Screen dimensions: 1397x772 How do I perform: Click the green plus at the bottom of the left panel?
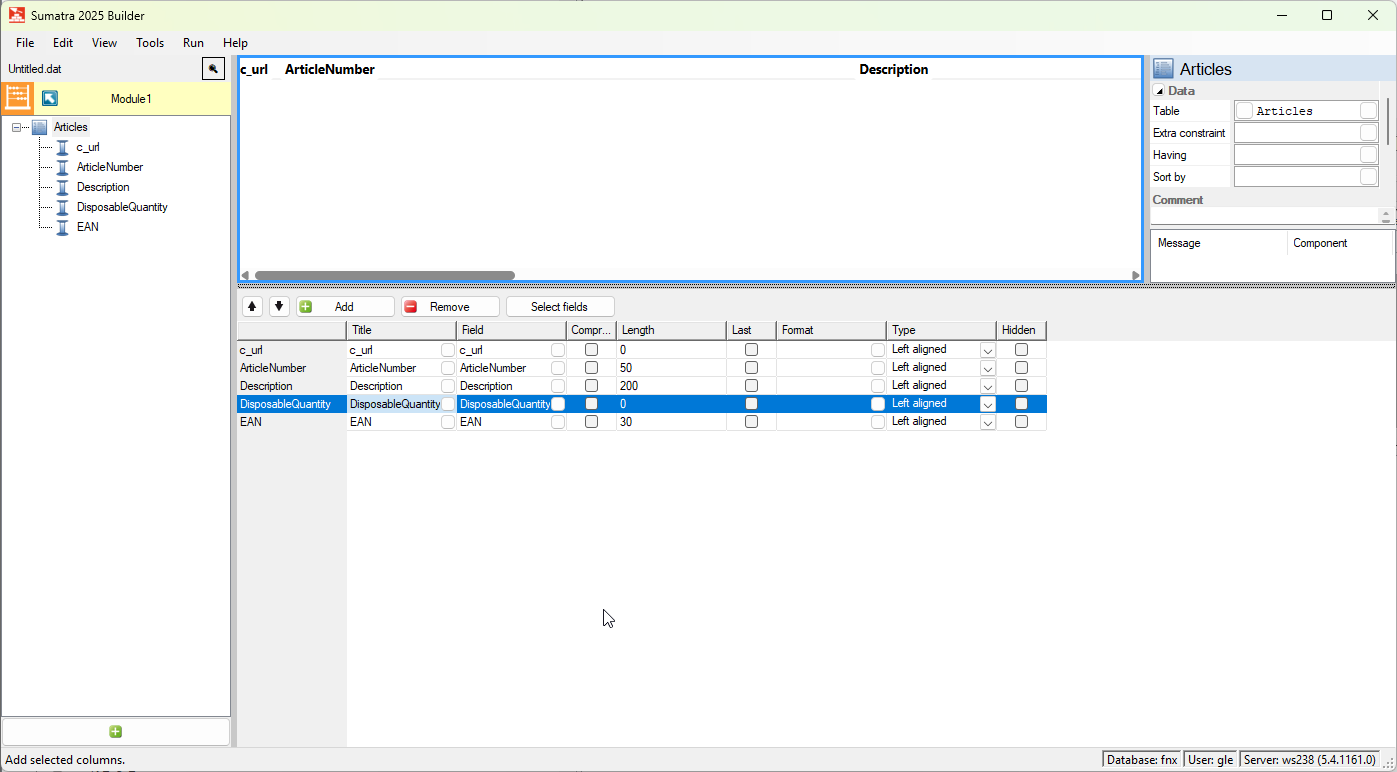click(116, 732)
